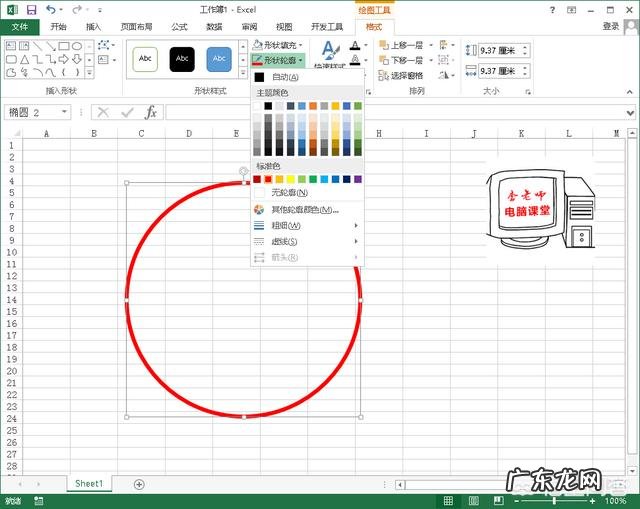Image resolution: width=640 pixels, height=509 pixels.
Task: Open the ribbon display options icon
Action: point(571,10)
